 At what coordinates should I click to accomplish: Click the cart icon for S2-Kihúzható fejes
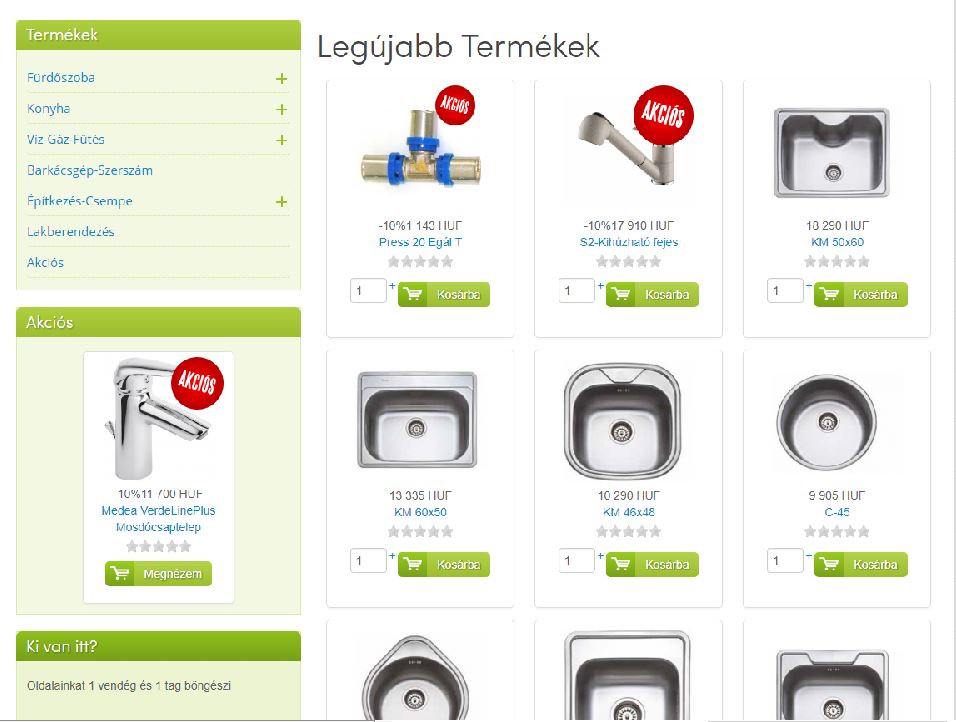621,295
